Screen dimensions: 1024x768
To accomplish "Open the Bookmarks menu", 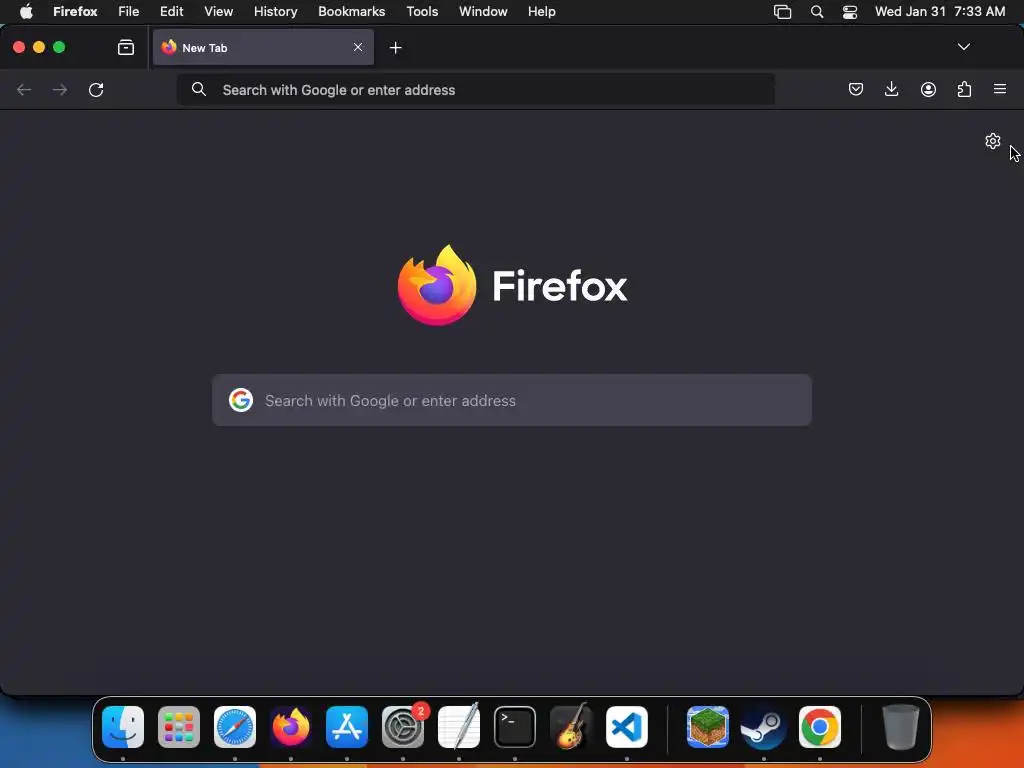I will coord(351,11).
